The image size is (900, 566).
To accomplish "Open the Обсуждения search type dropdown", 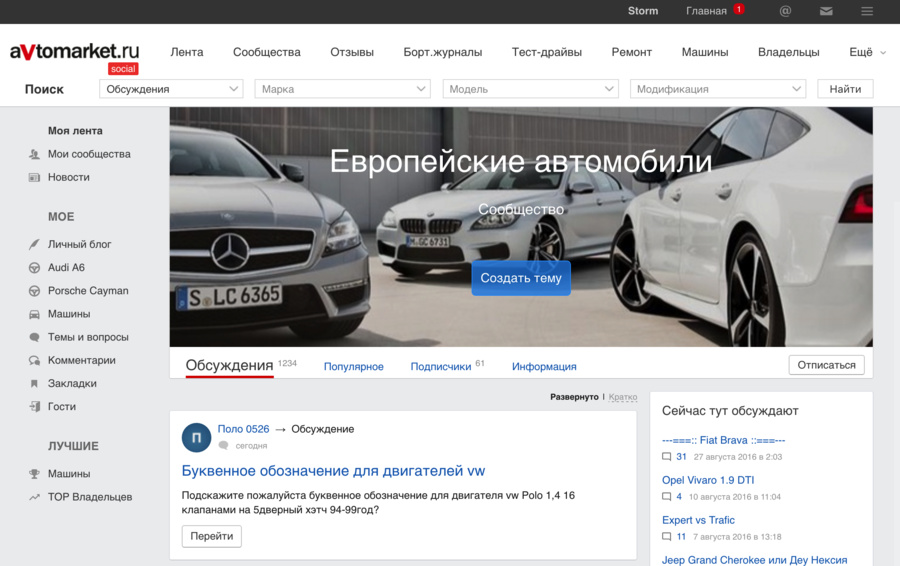I will [171, 89].
